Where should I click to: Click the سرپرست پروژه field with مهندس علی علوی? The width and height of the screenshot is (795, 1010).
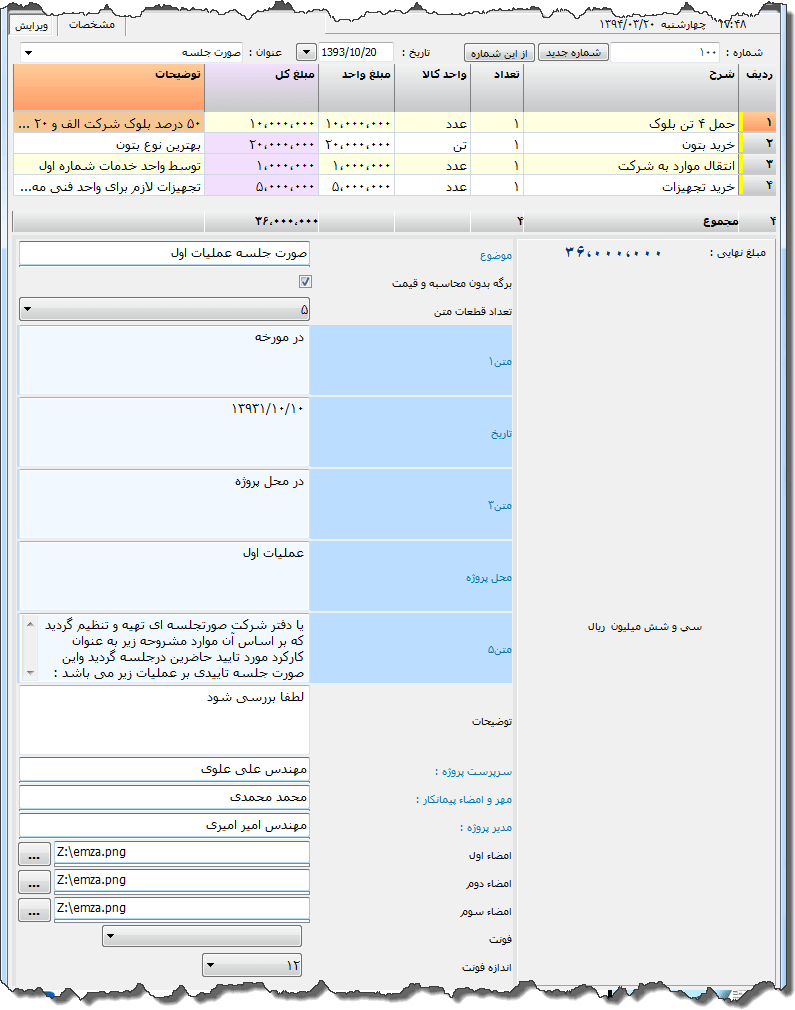165,769
